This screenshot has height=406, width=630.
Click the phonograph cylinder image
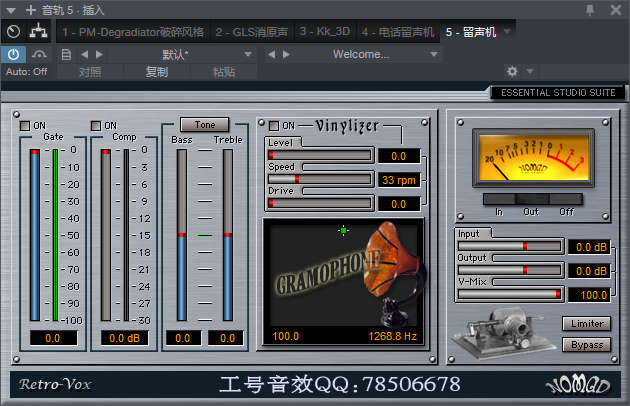502,333
